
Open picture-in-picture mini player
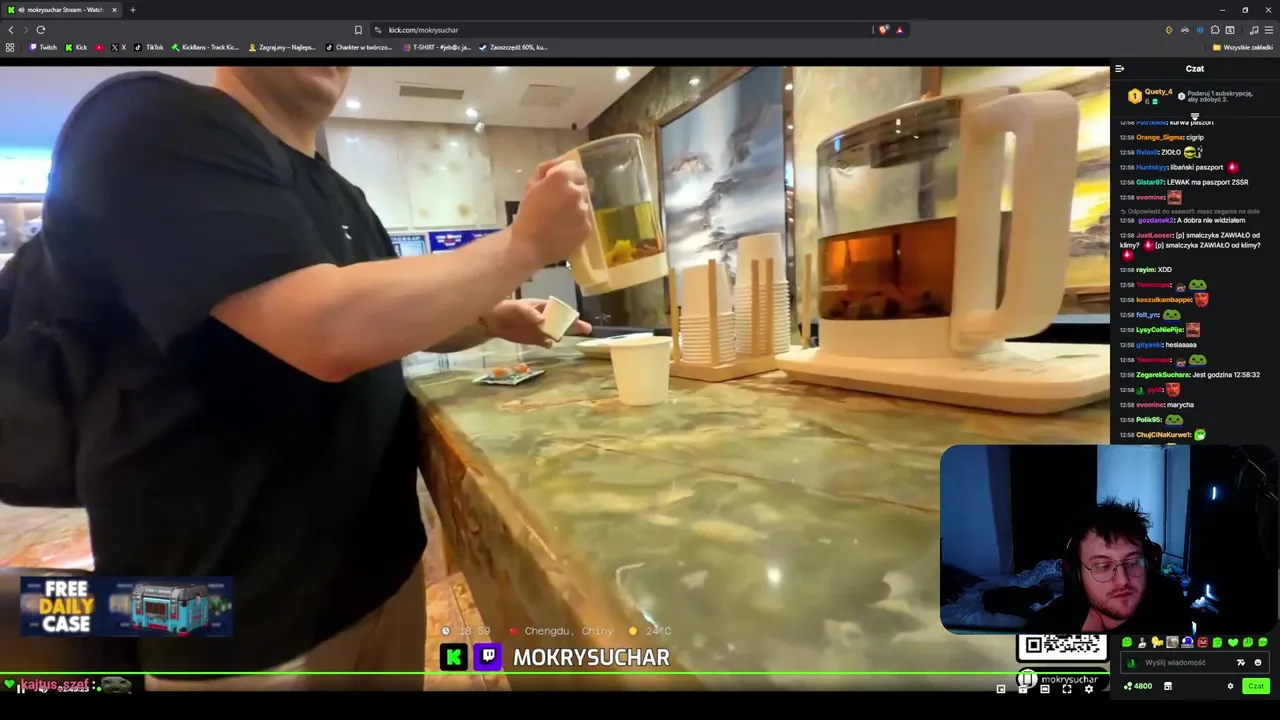[x=1001, y=689]
